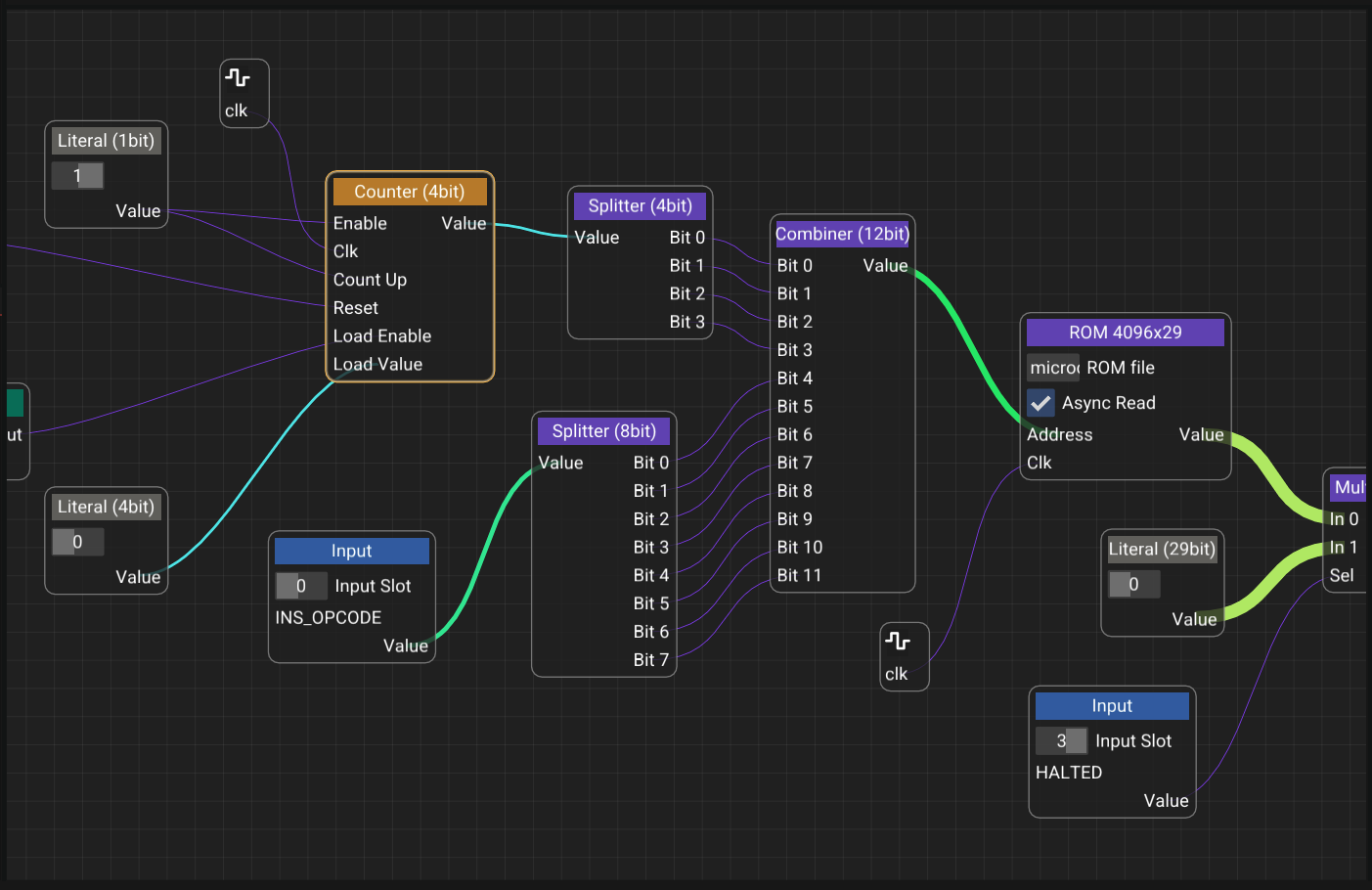This screenshot has width=1372, height=890.
Task: Click the Counter Load Value port
Action: (x=377, y=365)
